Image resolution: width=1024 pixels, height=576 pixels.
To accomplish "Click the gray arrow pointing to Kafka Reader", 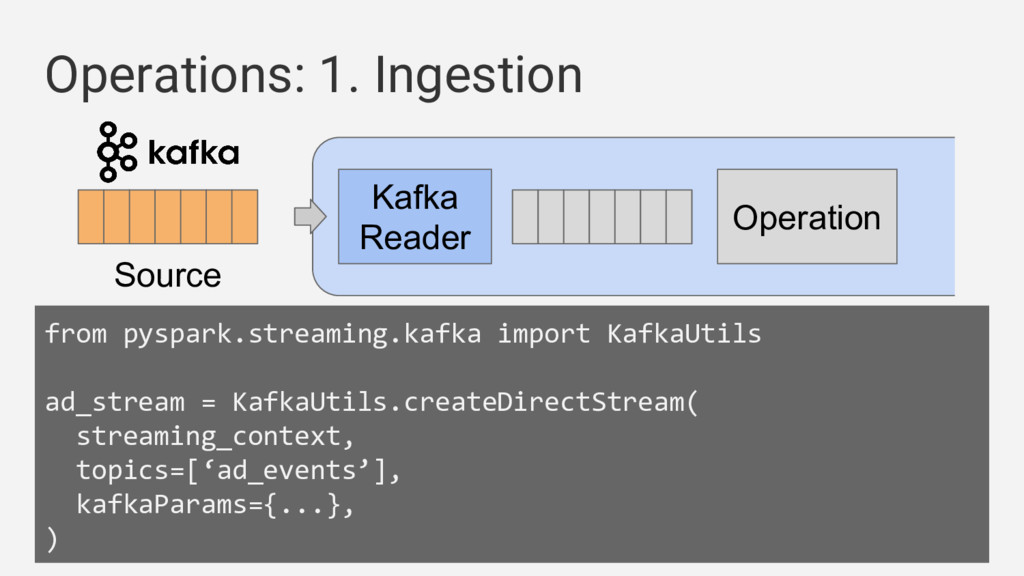I will 310,216.
